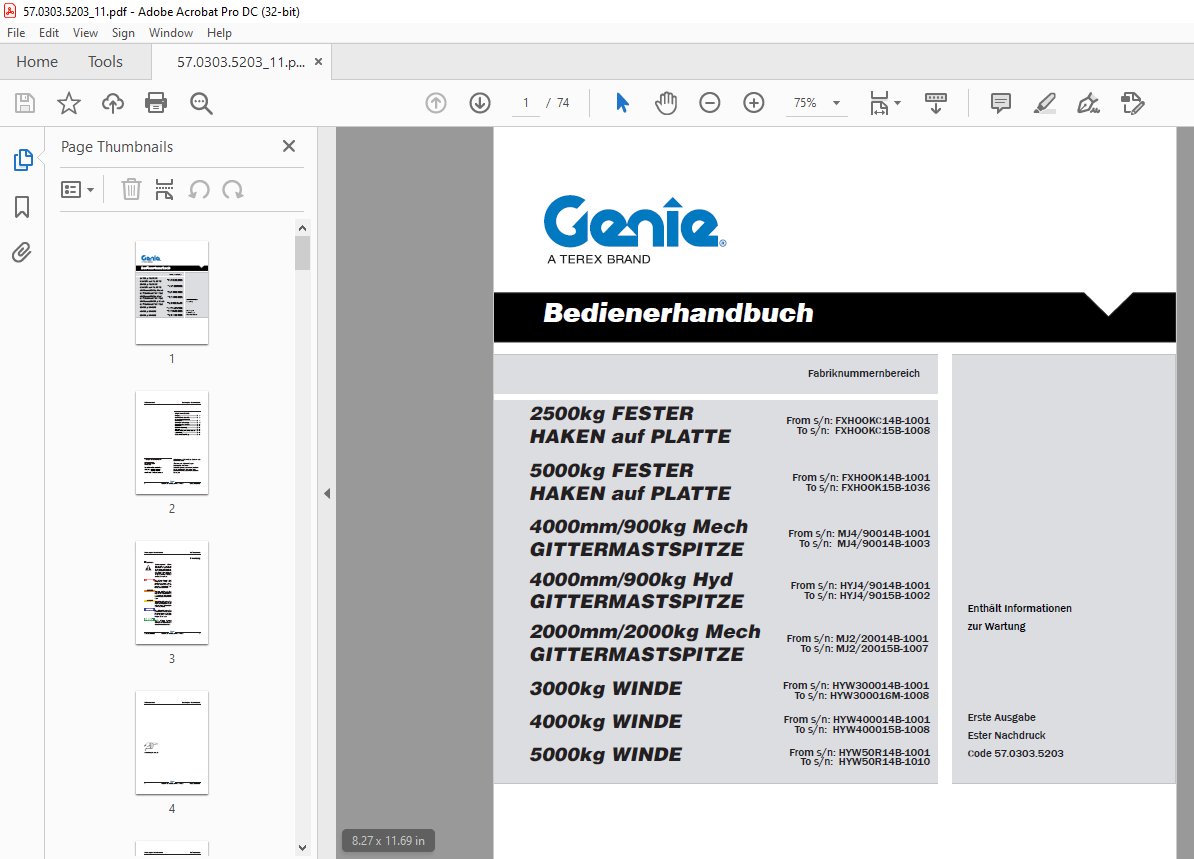Screen dimensions: 1194x859
Task: Click the page number input field
Action: (525, 103)
